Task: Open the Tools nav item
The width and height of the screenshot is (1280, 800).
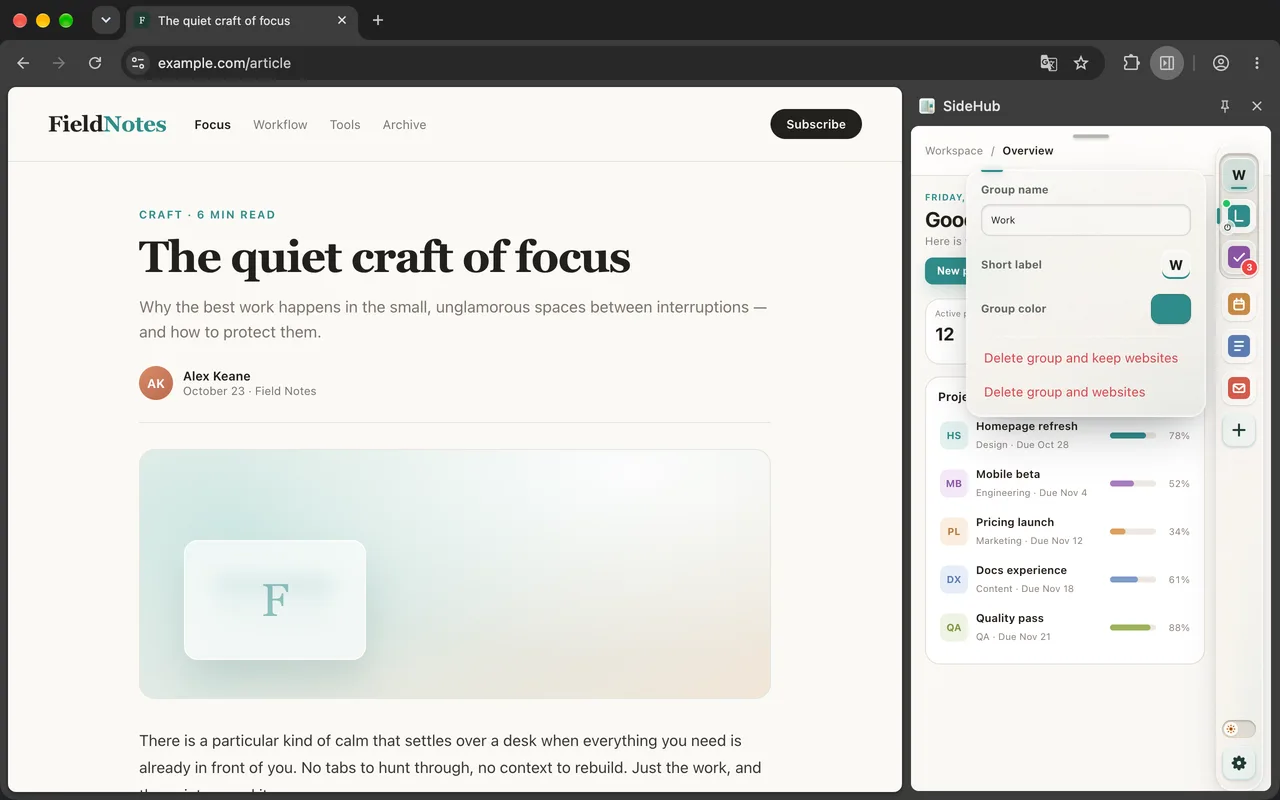Action: click(345, 125)
